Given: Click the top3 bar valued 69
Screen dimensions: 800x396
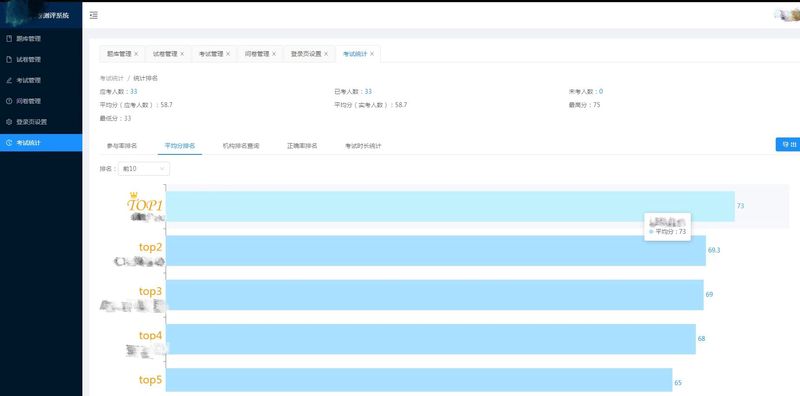Looking at the screenshot, I should coord(435,295).
